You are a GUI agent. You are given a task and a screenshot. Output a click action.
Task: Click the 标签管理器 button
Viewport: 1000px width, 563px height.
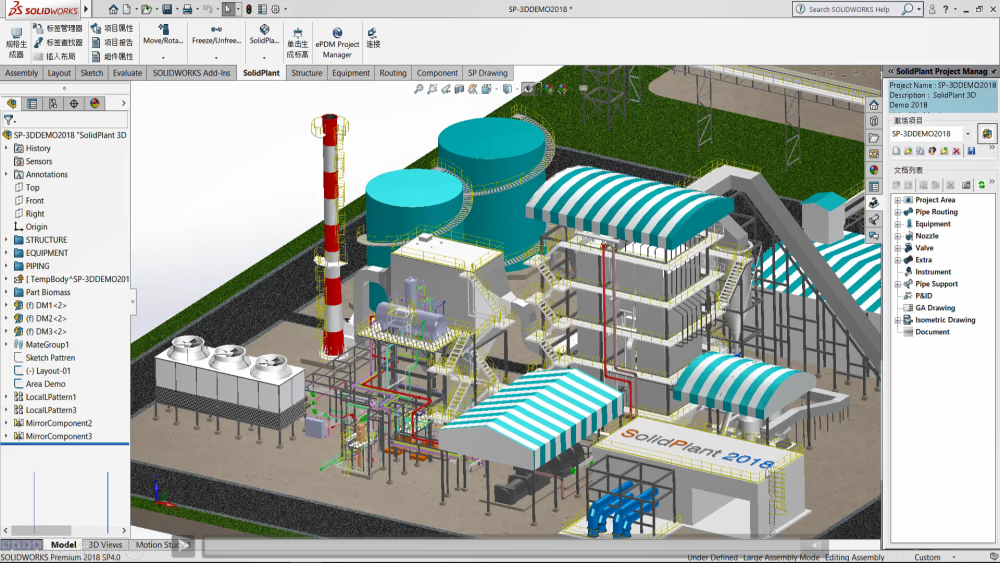point(58,29)
